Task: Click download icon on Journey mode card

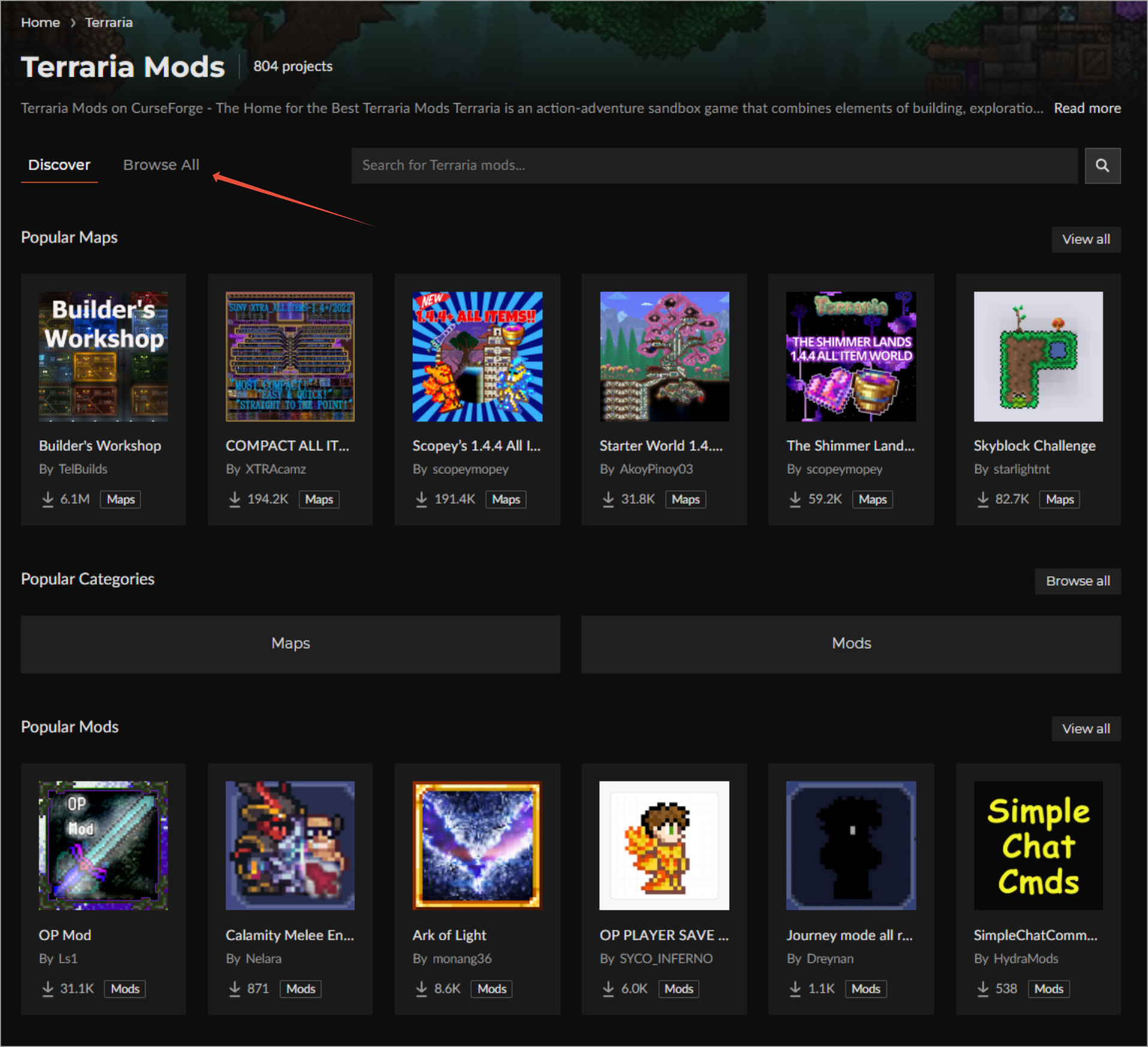Action: point(796,989)
